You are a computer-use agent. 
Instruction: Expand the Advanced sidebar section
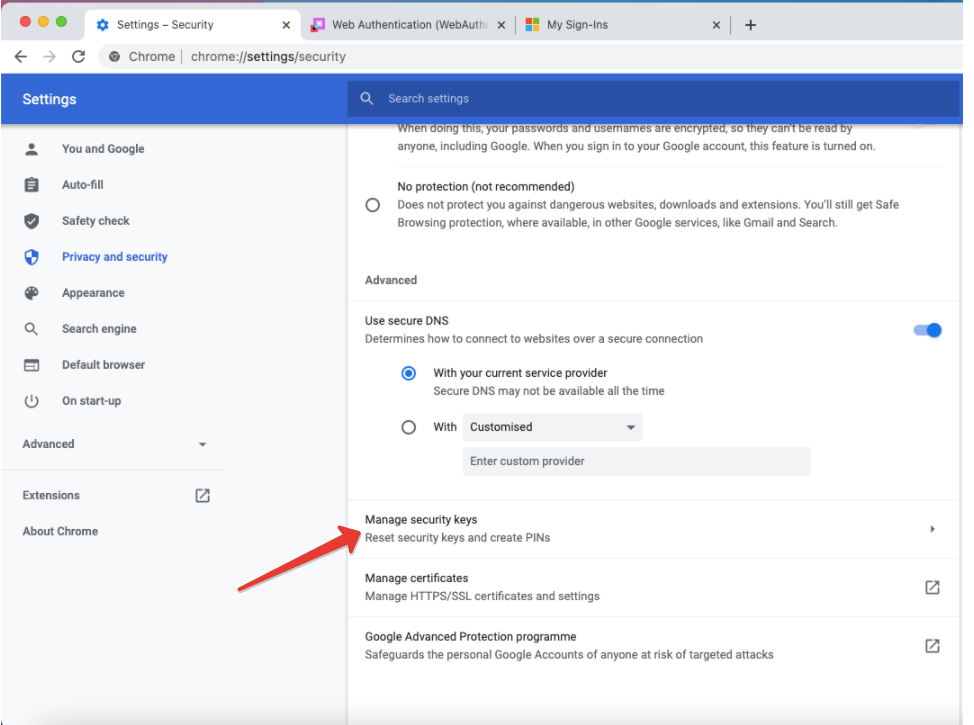pyautogui.click(x=114, y=444)
